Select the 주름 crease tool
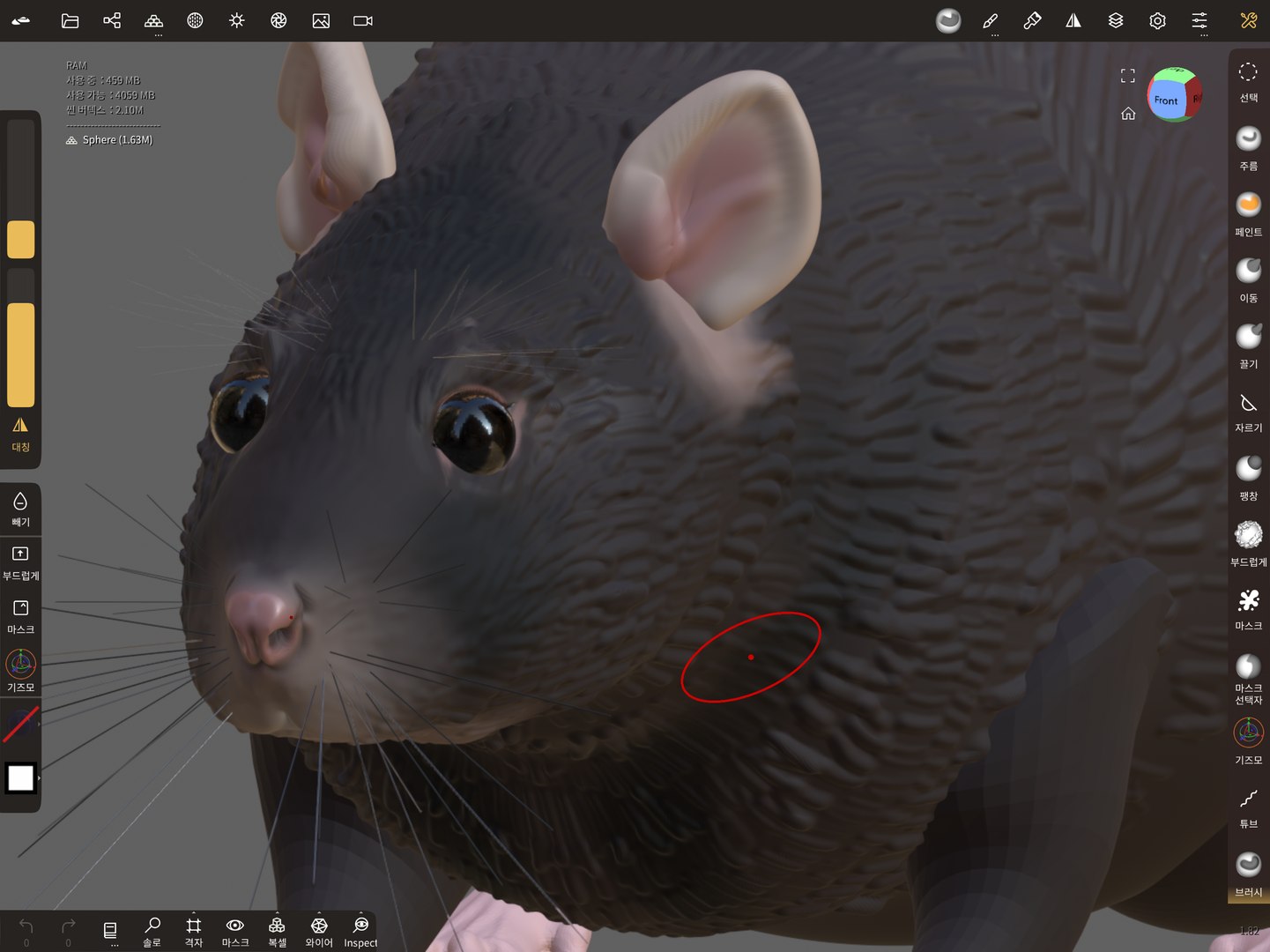Viewport: 1270px width, 952px height. tap(1249, 148)
